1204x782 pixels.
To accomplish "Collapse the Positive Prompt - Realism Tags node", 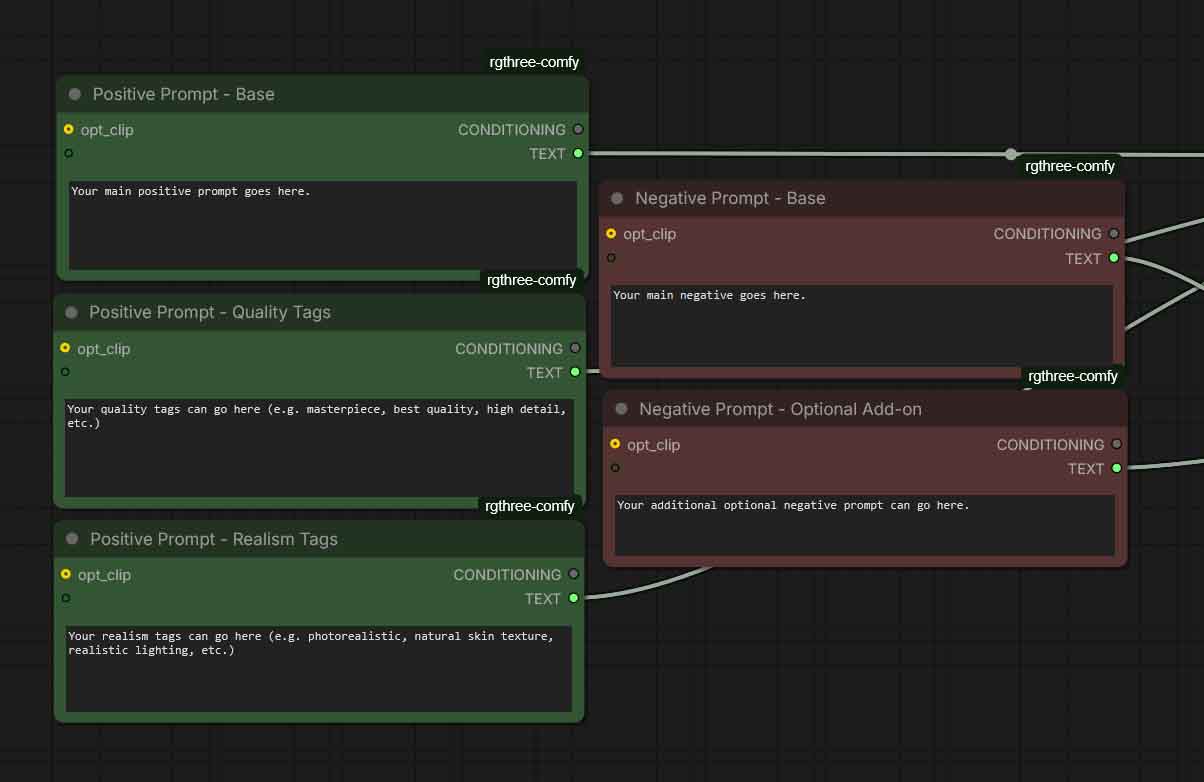I will click(72, 539).
